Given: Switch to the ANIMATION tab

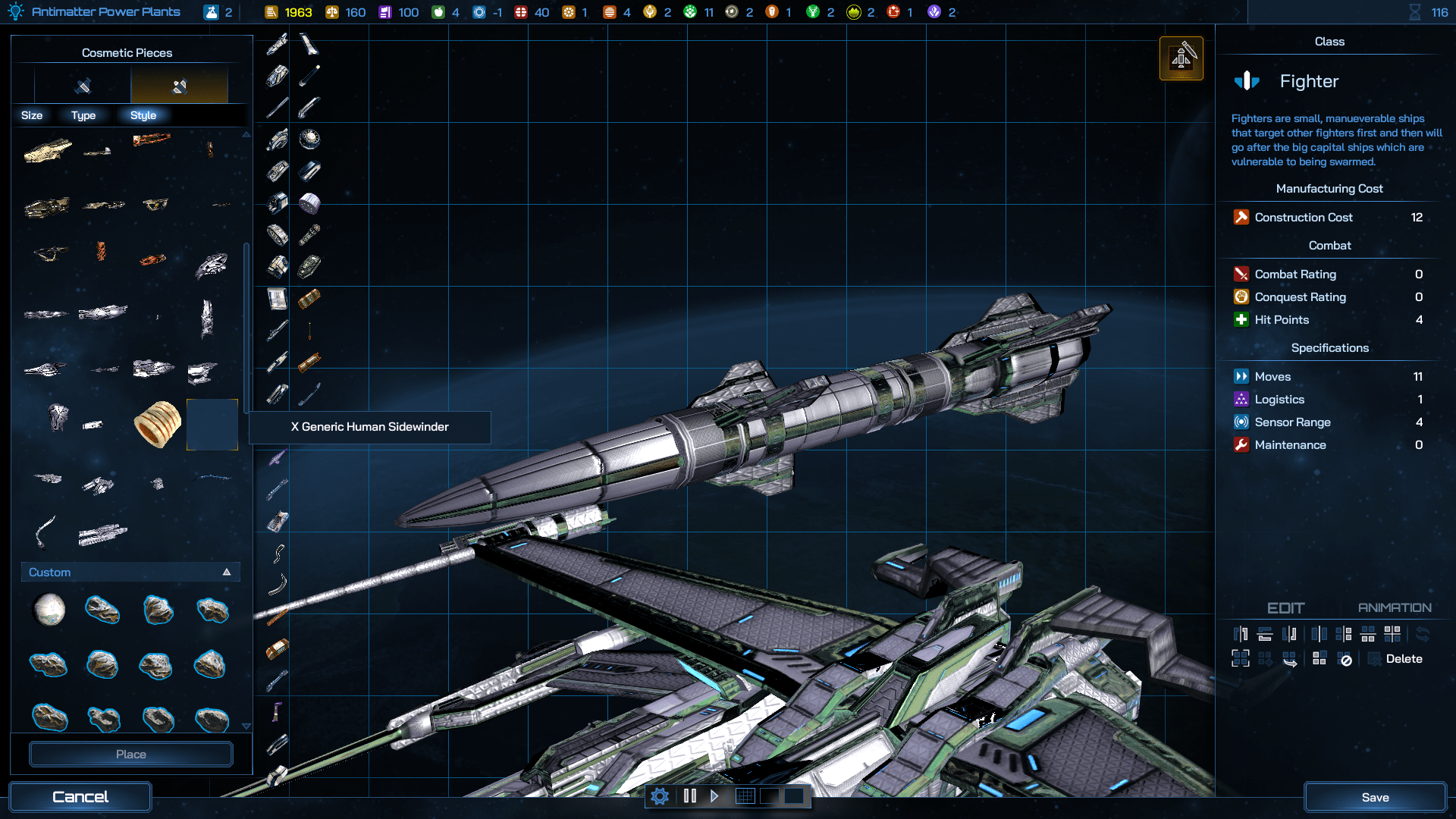Looking at the screenshot, I should click(x=1394, y=608).
